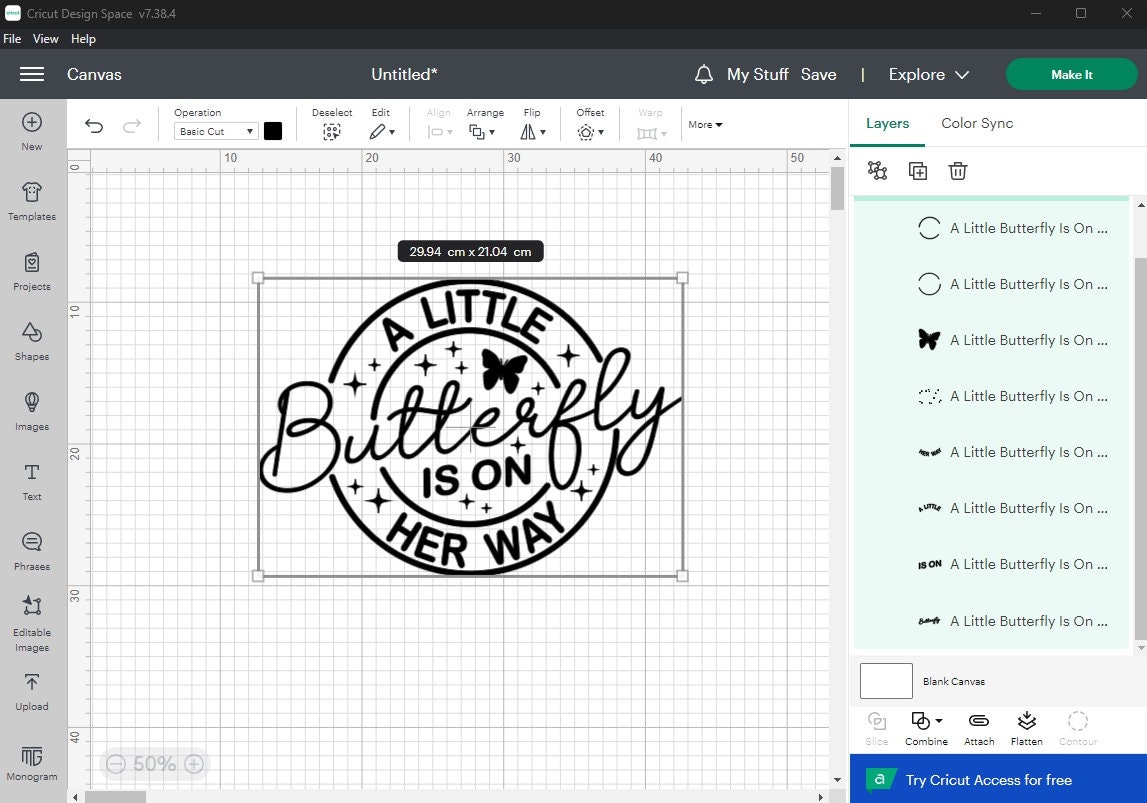Click Try Cricut Access for free banner
The image size is (1147, 803).
(998, 780)
